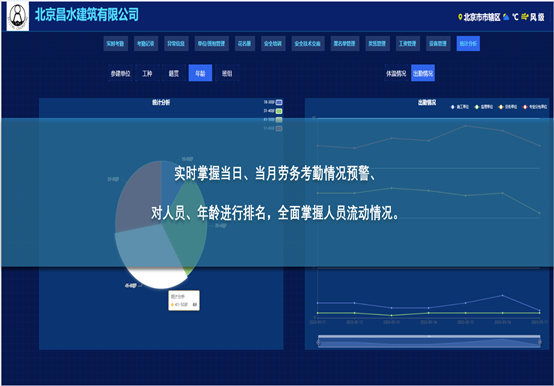This screenshot has width=554, height=386.
Task: Click the location pin icon
Action: click(460, 17)
